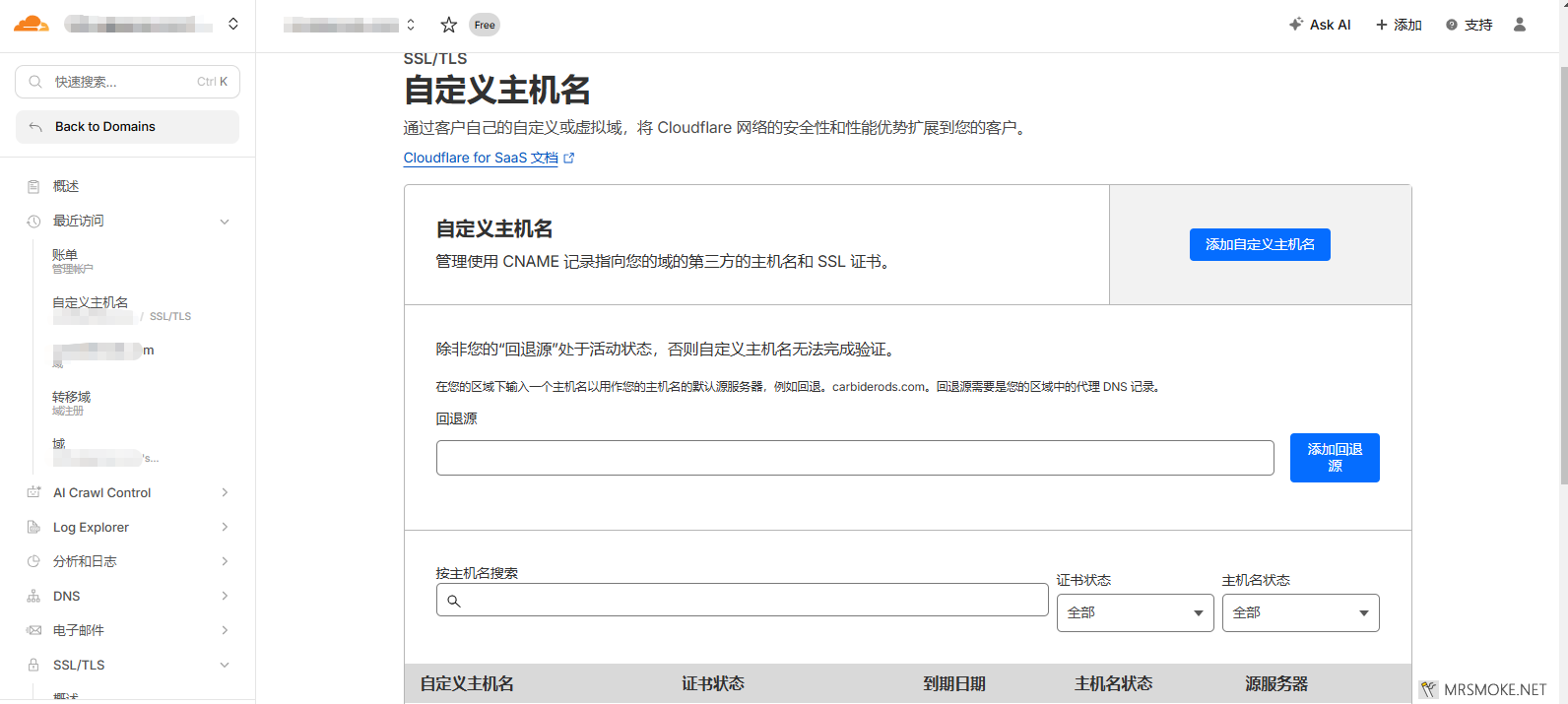Star this domain as favorite
This screenshot has width=1568, height=704.
[449, 25]
